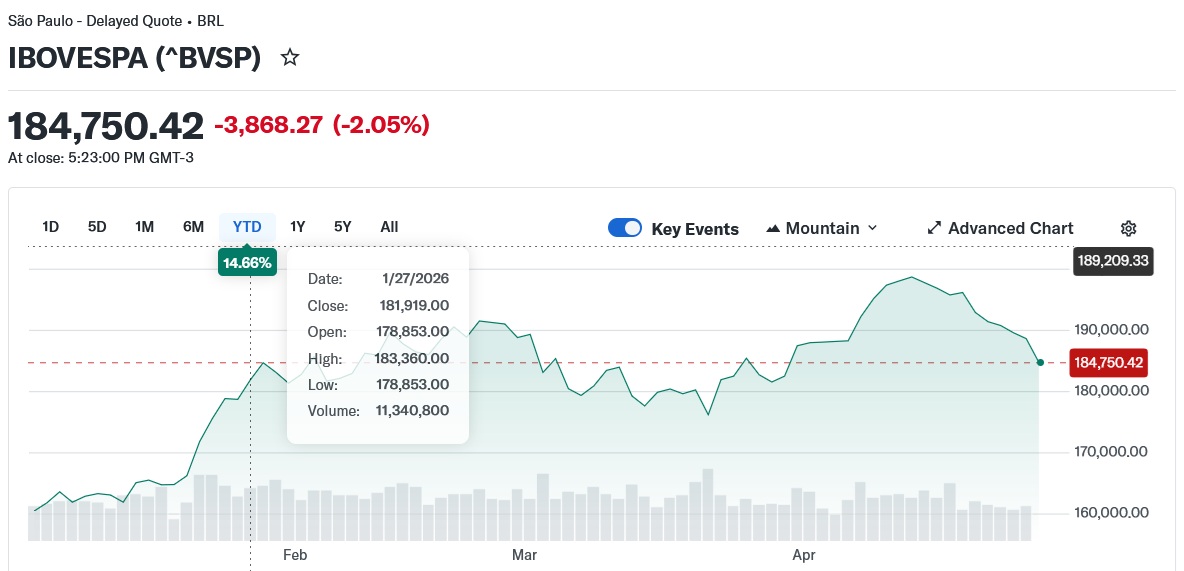Add IBOVESPA to watchlist with star icon
This screenshot has height=571, width=1184.
(290, 57)
